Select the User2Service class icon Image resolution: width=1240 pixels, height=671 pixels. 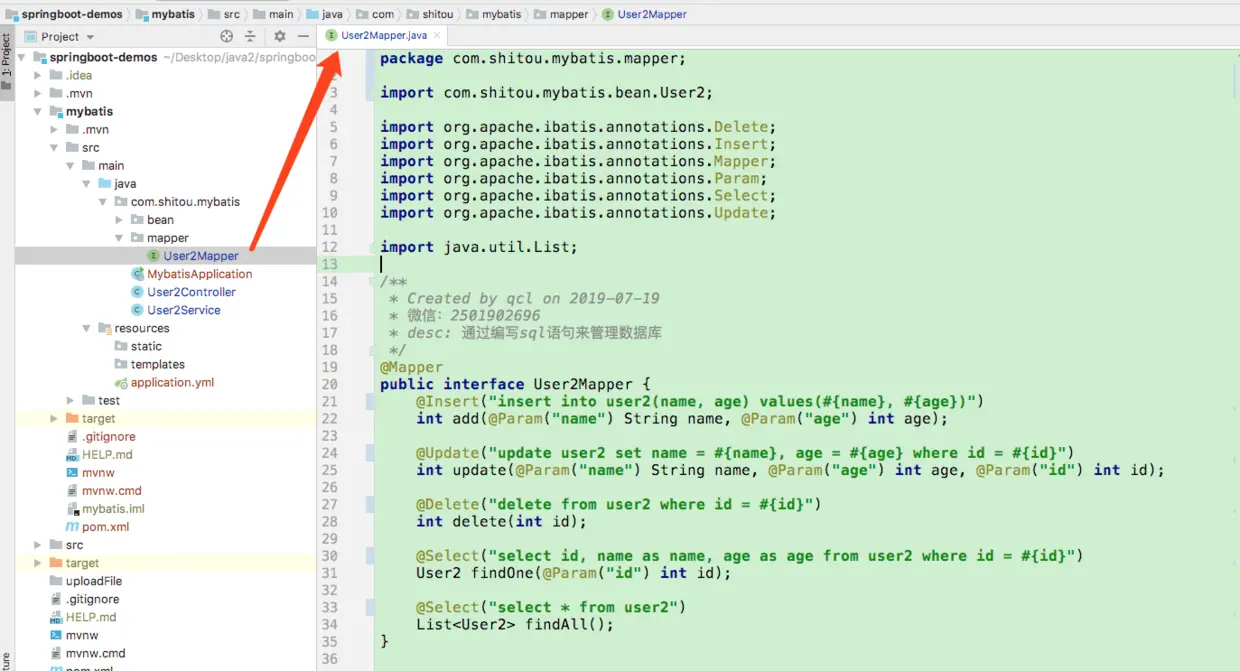click(138, 310)
